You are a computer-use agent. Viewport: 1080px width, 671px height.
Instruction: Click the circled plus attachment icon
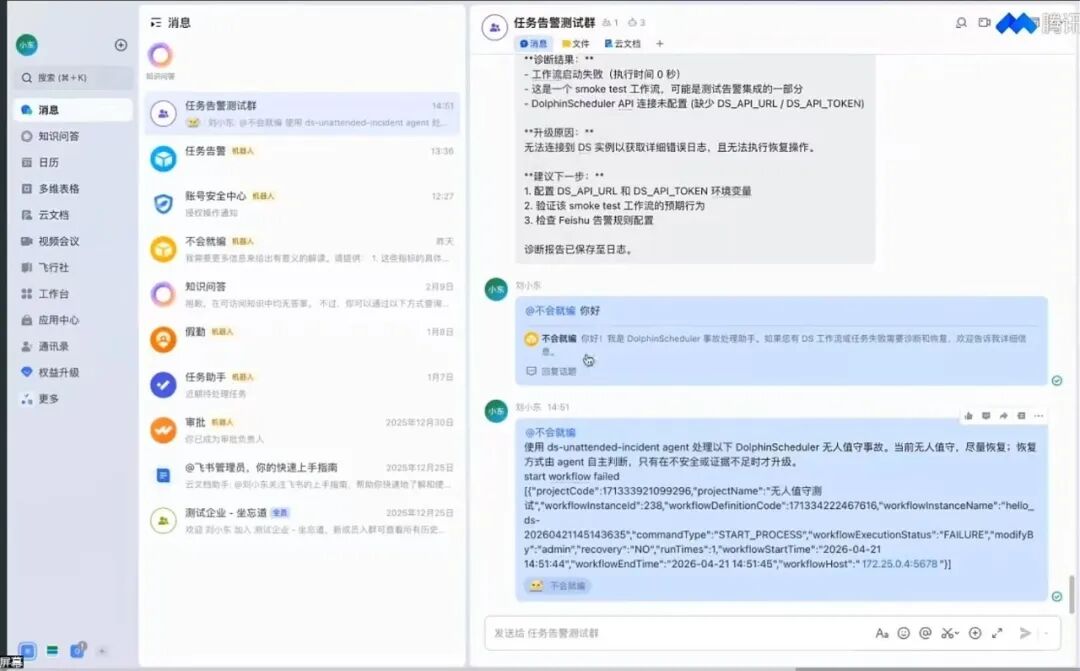point(975,633)
